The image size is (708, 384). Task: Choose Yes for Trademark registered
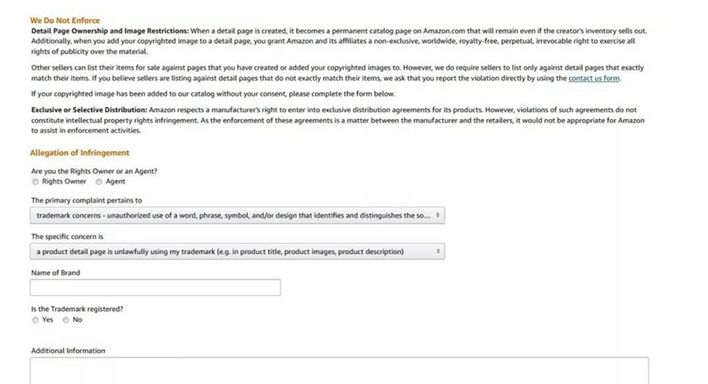point(35,320)
